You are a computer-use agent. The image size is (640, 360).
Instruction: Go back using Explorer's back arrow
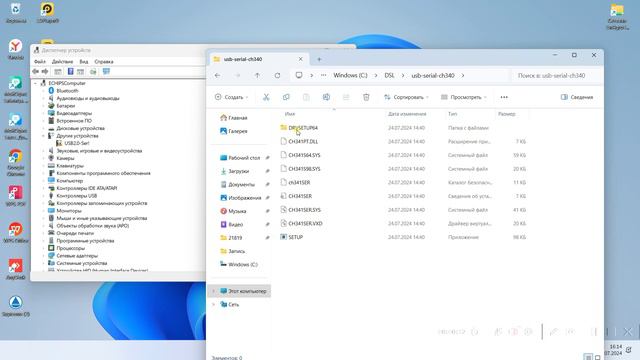click(x=217, y=76)
